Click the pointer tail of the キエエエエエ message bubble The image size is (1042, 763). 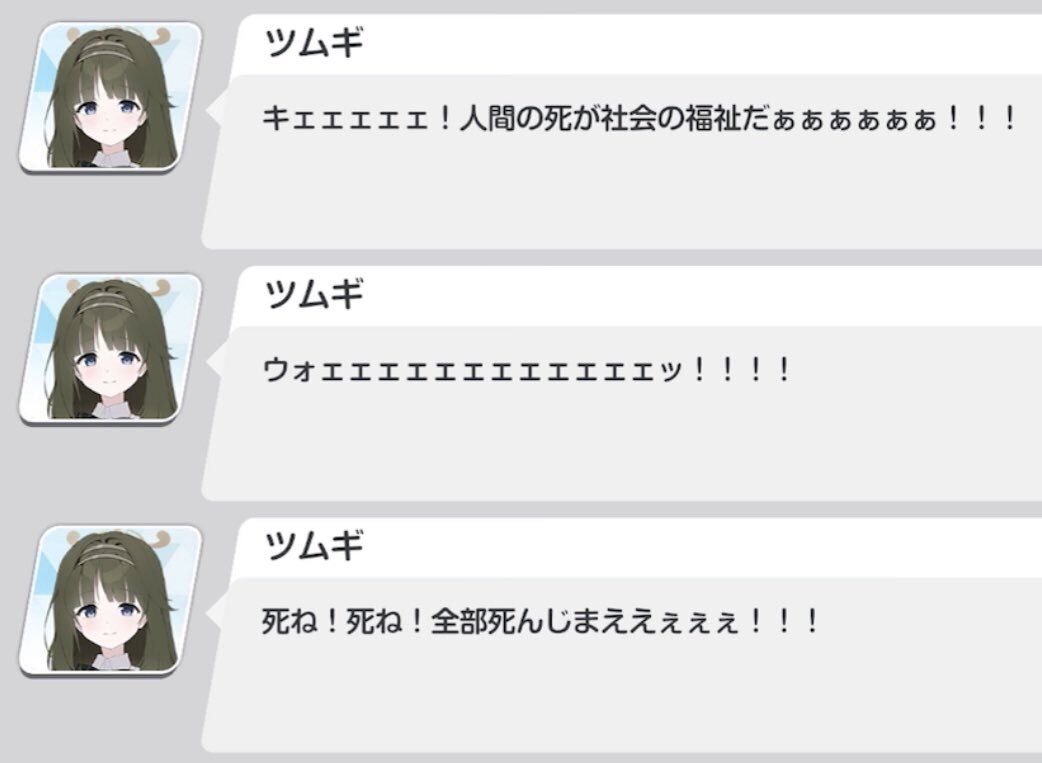coord(215,110)
